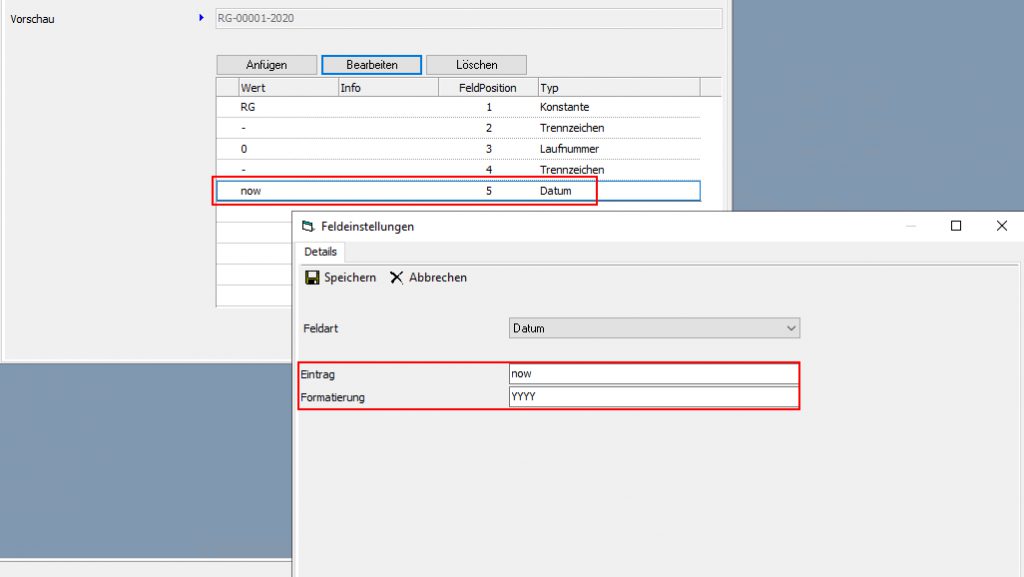
Task: Click the Abbrechen X icon
Action: [x=396, y=278]
